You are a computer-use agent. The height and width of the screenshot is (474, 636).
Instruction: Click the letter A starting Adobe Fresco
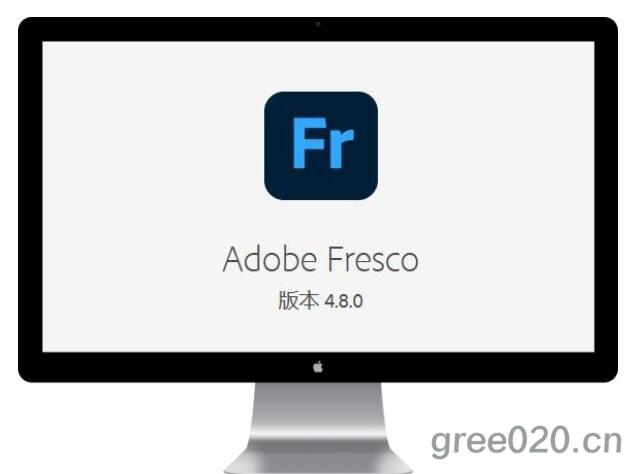tap(234, 259)
